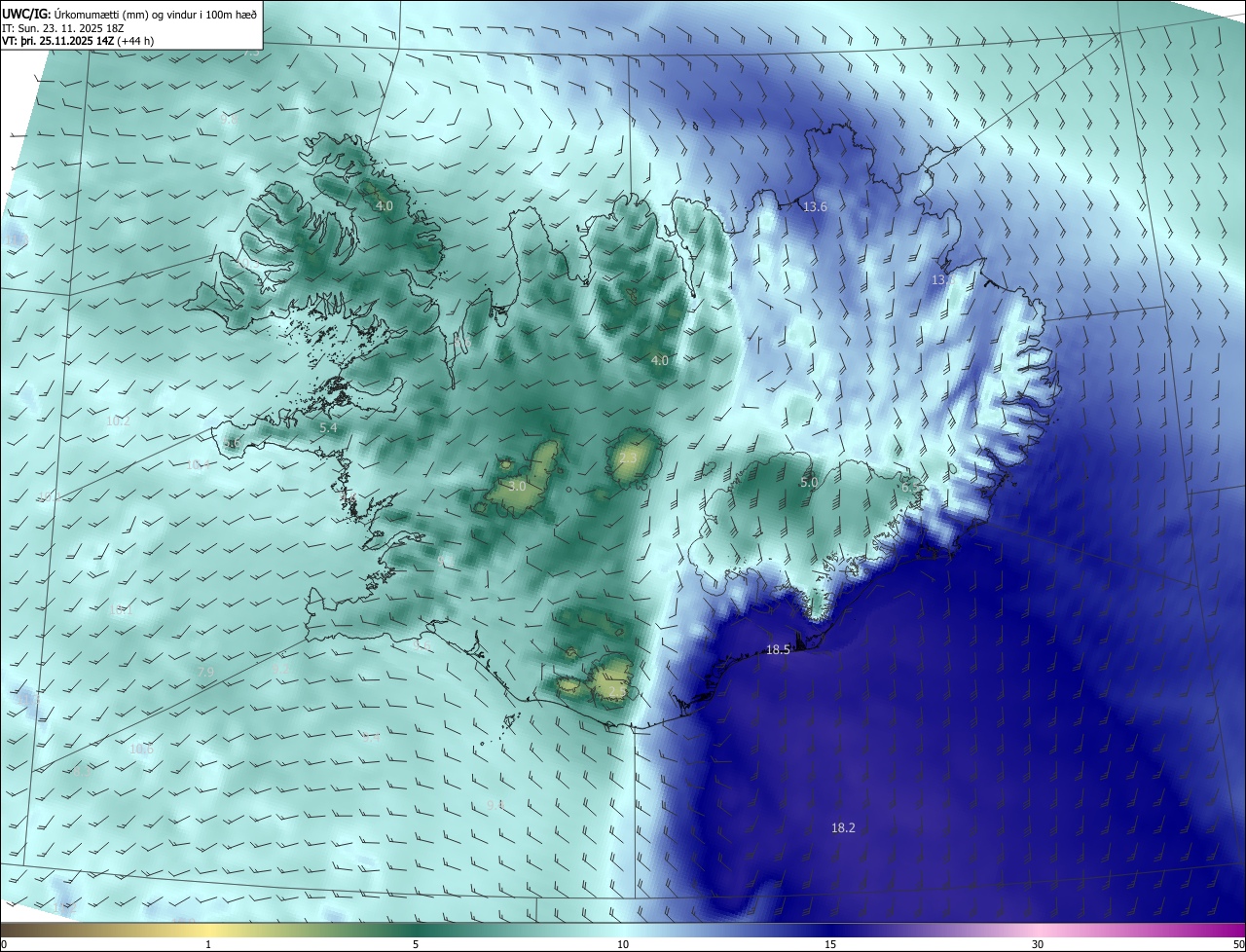
Task: Click the 10 tick label on the color scale
Action: (623, 944)
